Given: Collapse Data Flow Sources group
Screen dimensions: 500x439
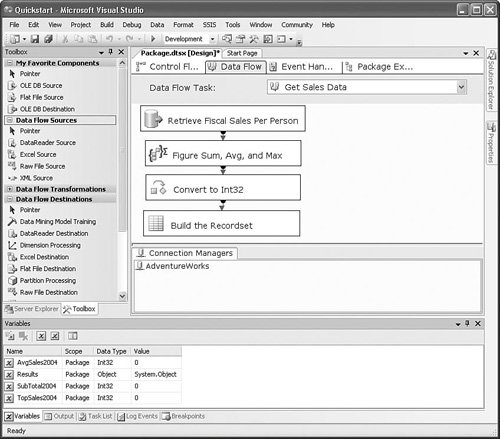Looking at the screenshot, I should pos(10,120).
